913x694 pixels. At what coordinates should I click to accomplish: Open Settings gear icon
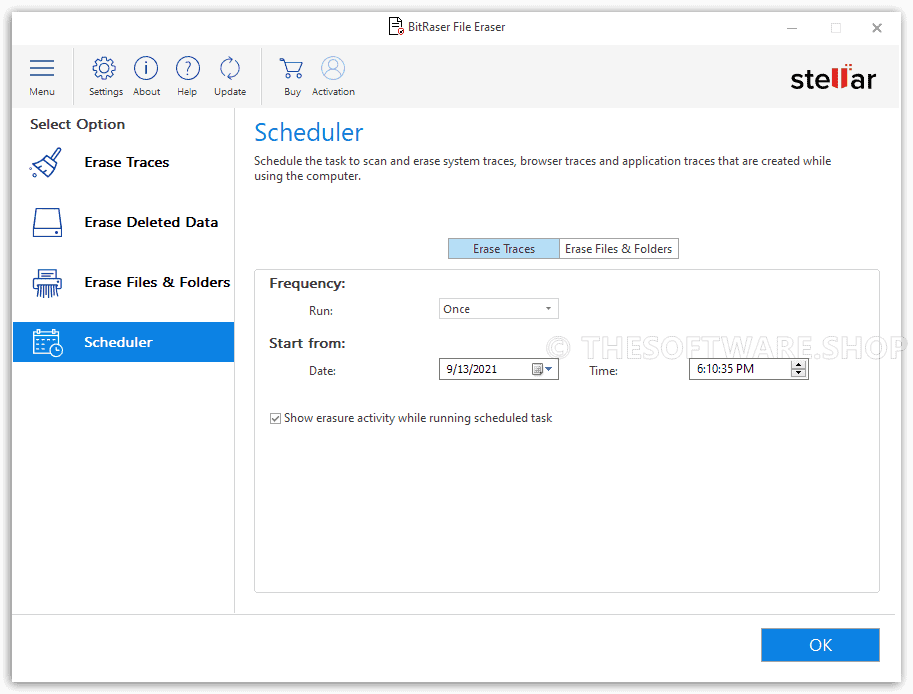coord(105,68)
